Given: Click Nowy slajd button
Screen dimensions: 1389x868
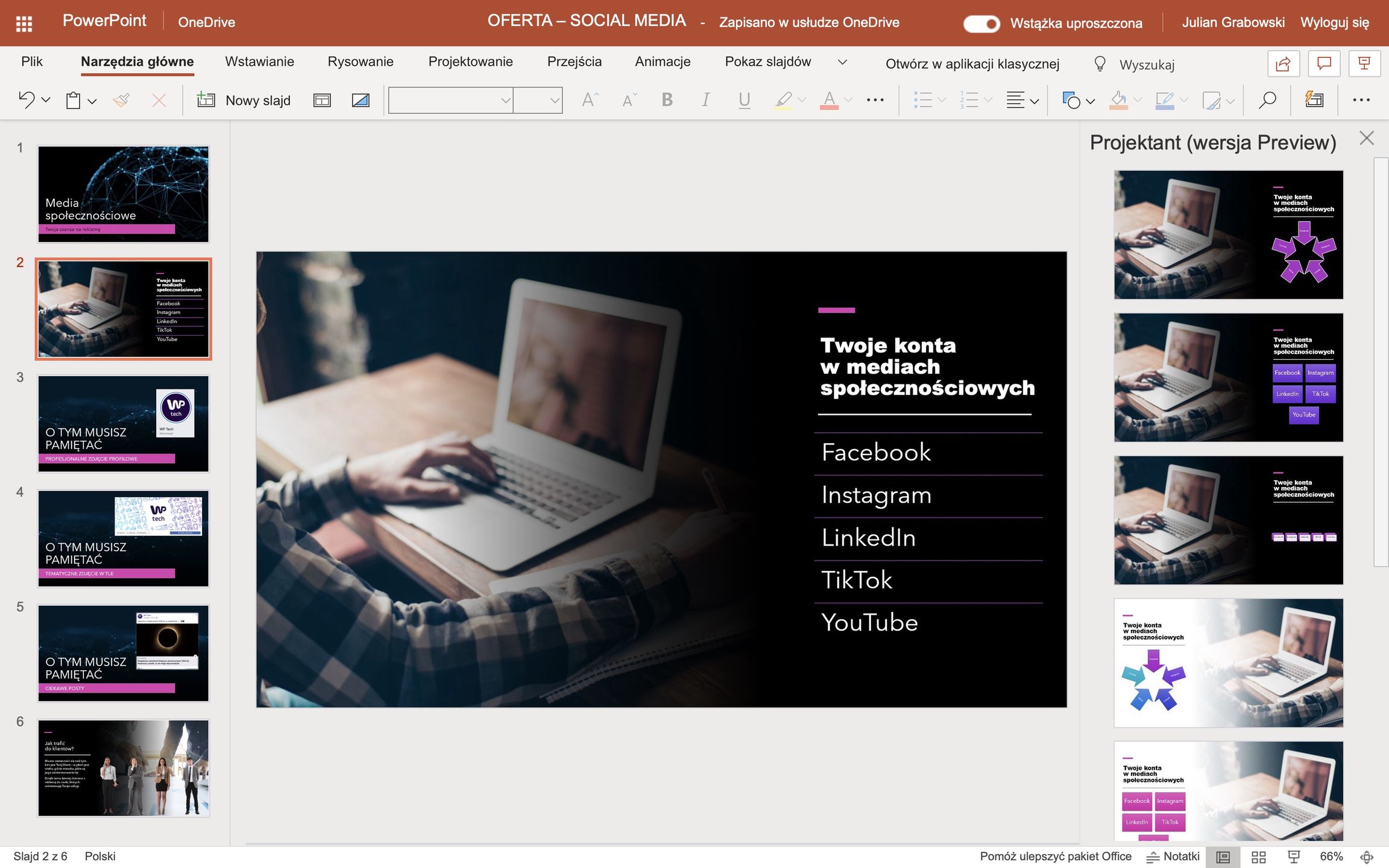Looking at the screenshot, I should tap(244, 100).
